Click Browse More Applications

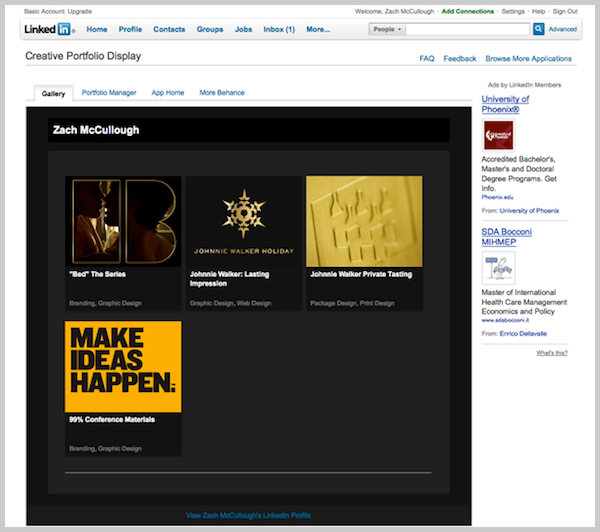coord(528,59)
